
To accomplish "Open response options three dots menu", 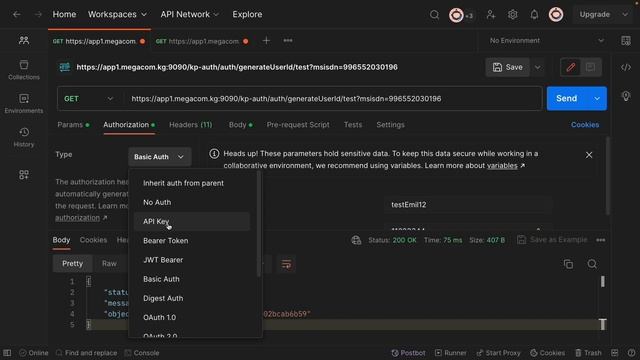I will pos(600,240).
